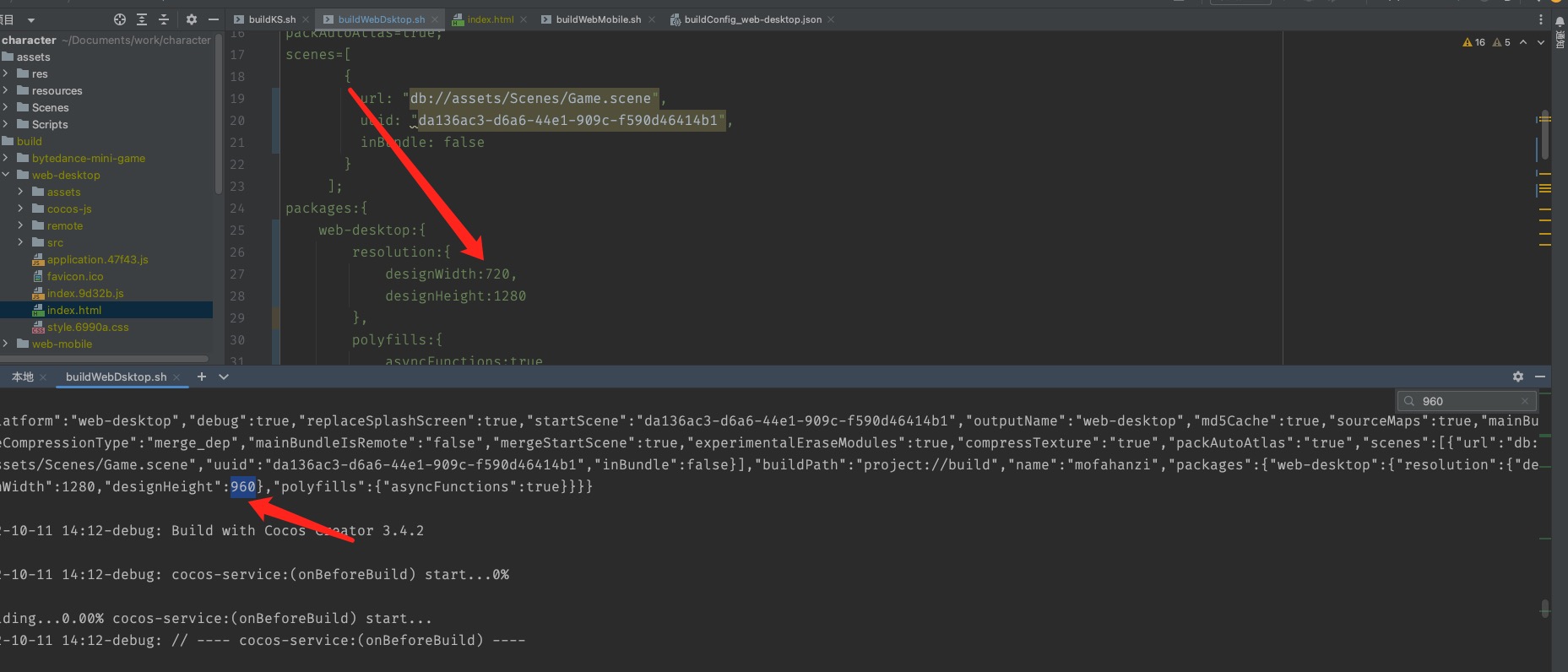This screenshot has height=672, width=1568.
Task: Click the web-mobile folder icon
Action: click(x=23, y=344)
